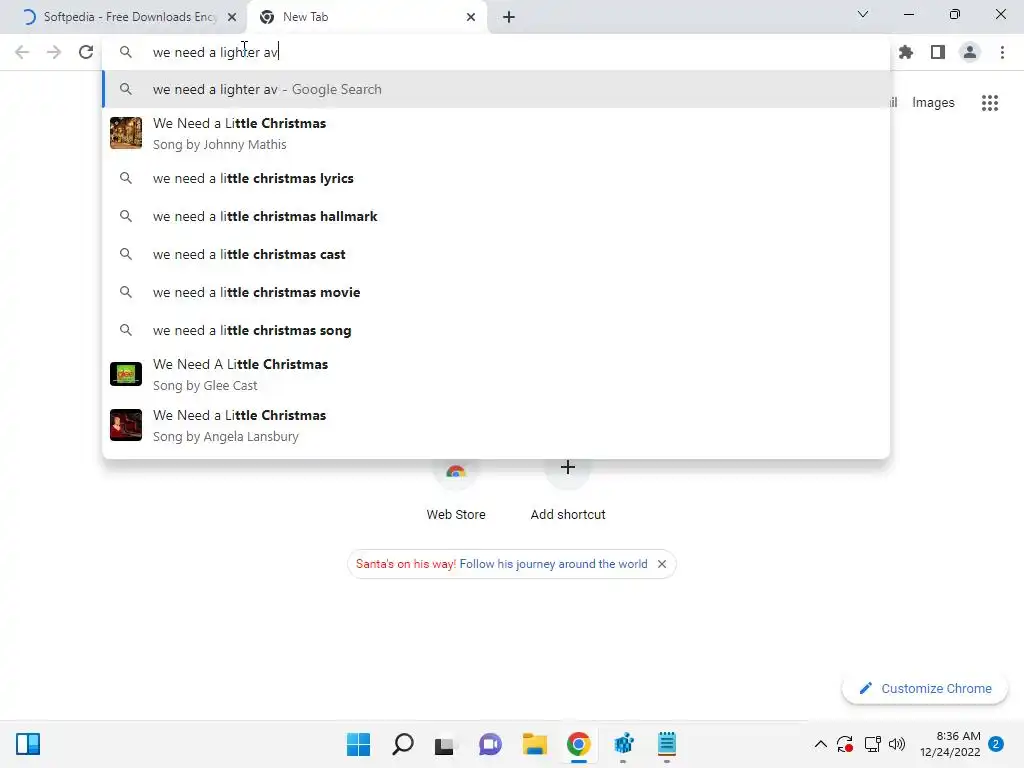
Task: Open the Extensions puzzle icon
Action: coord(906,52)
